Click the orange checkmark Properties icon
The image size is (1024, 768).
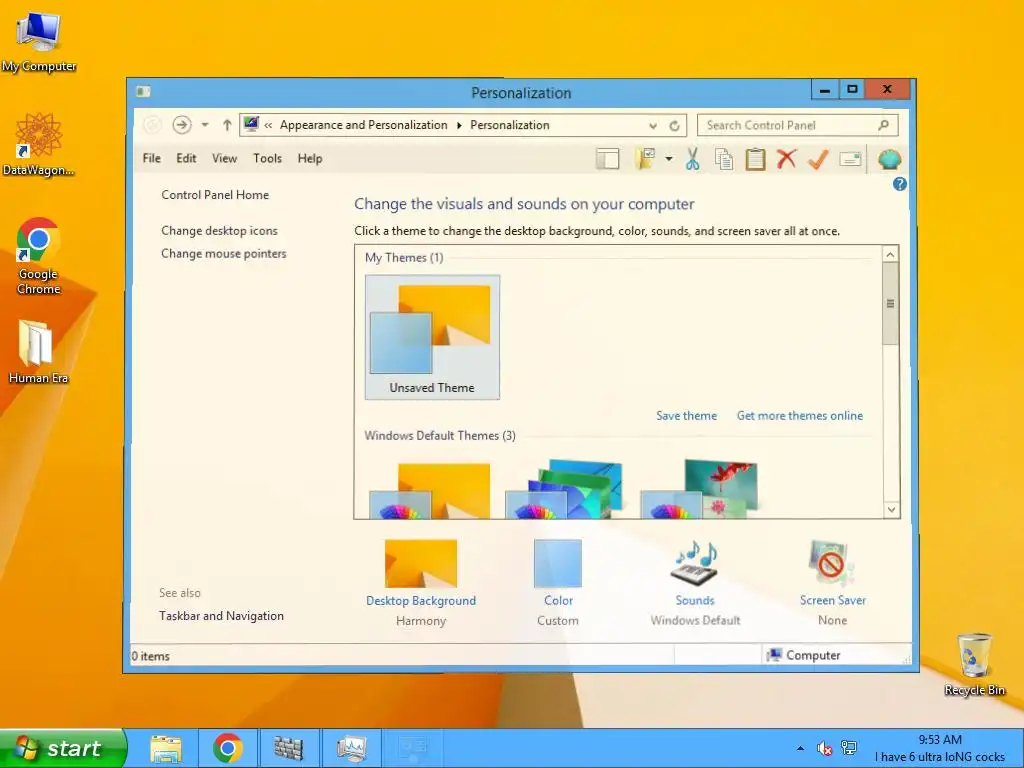point(818,159)
